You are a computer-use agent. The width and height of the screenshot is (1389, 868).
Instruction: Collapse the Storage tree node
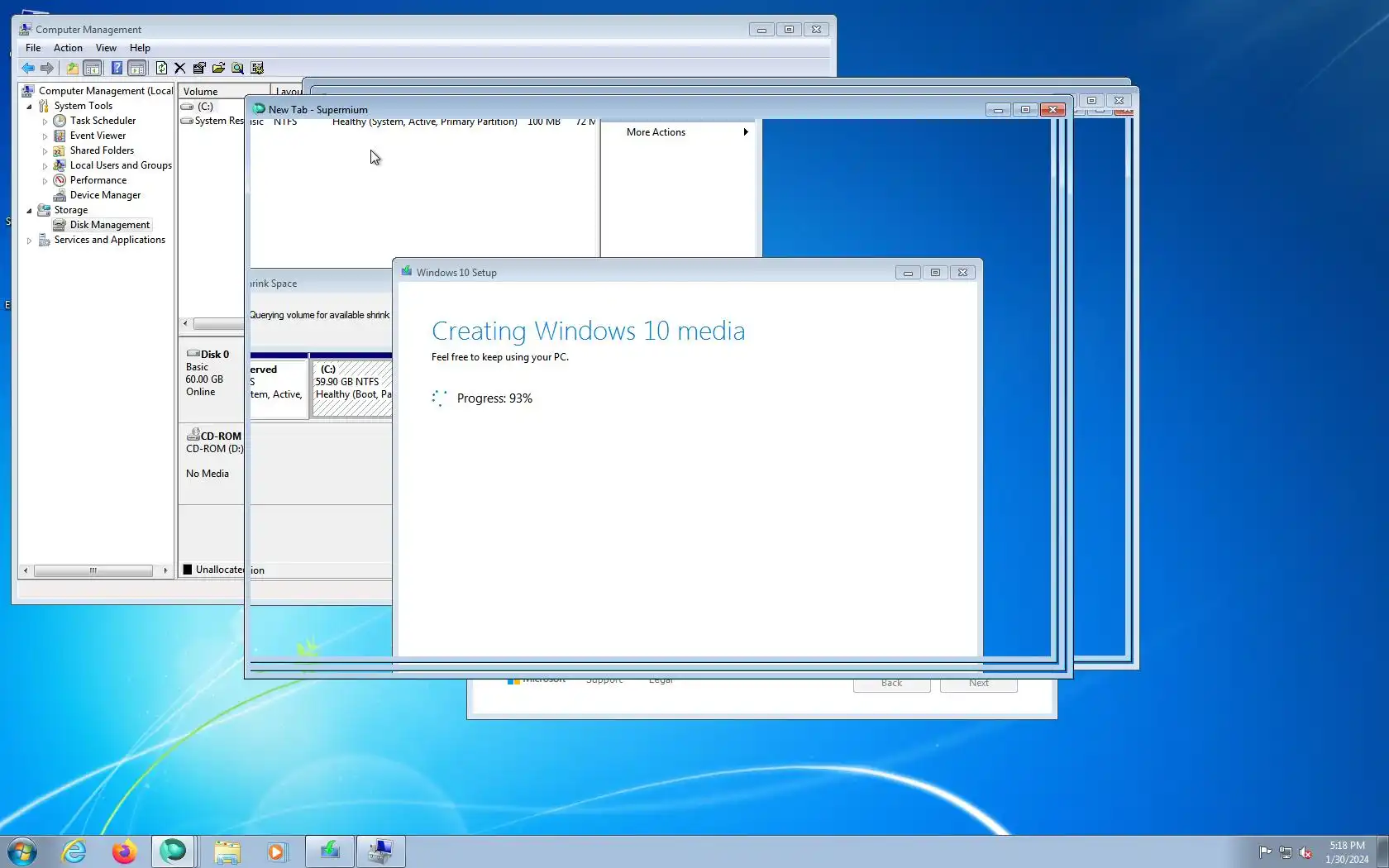30,210
